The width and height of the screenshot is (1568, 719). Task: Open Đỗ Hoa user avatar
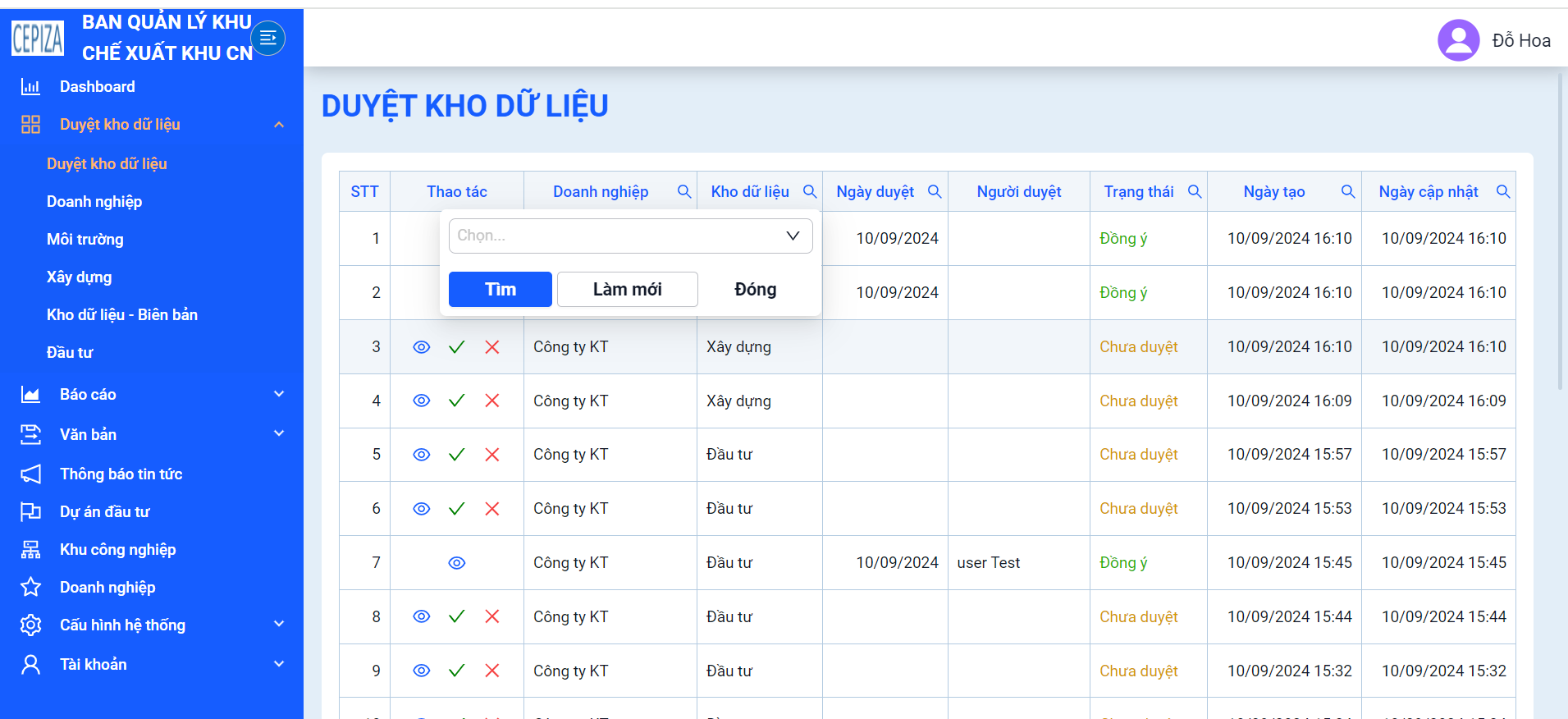pos(1459,40)
